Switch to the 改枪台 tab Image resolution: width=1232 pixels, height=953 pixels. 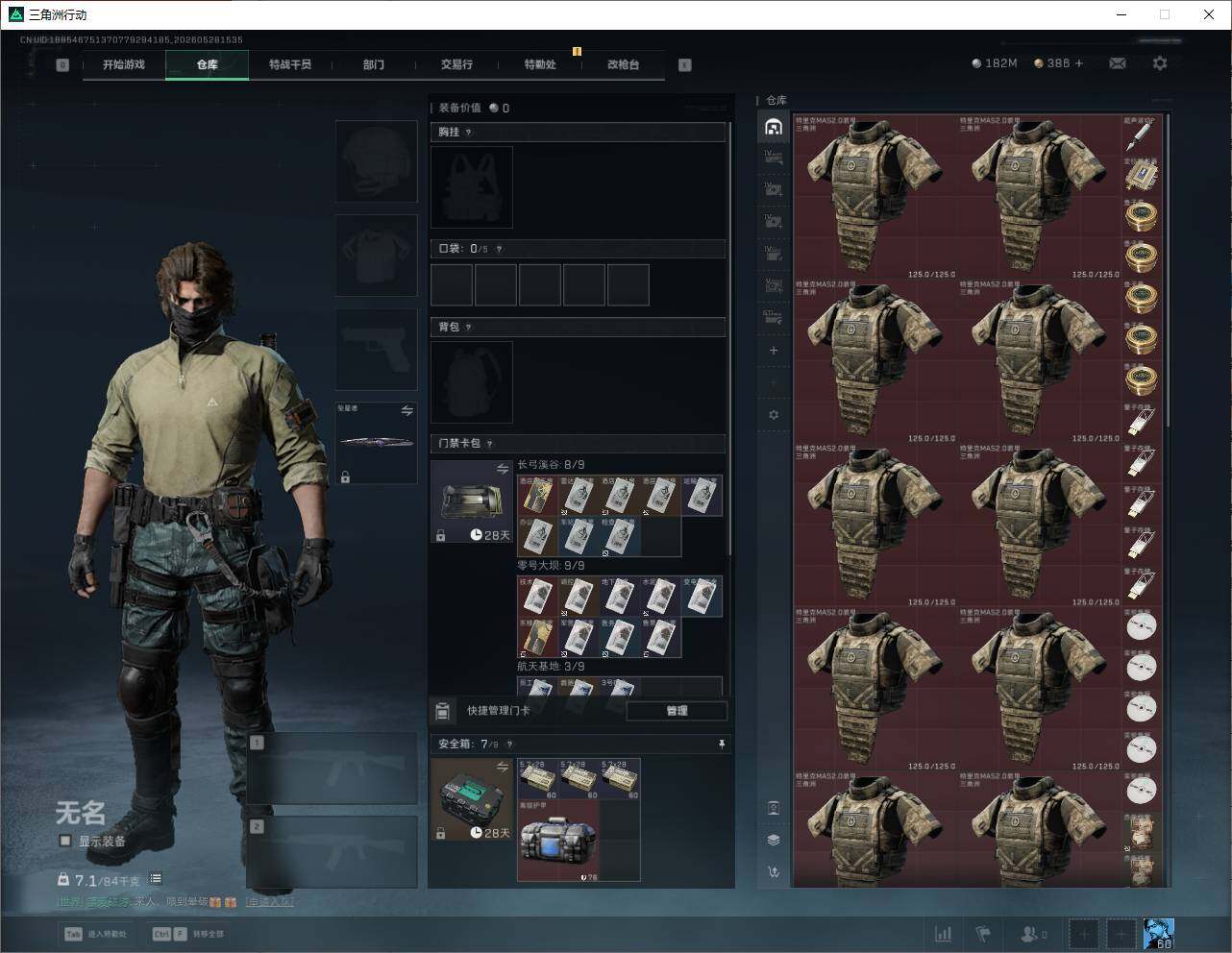(623, 64)
